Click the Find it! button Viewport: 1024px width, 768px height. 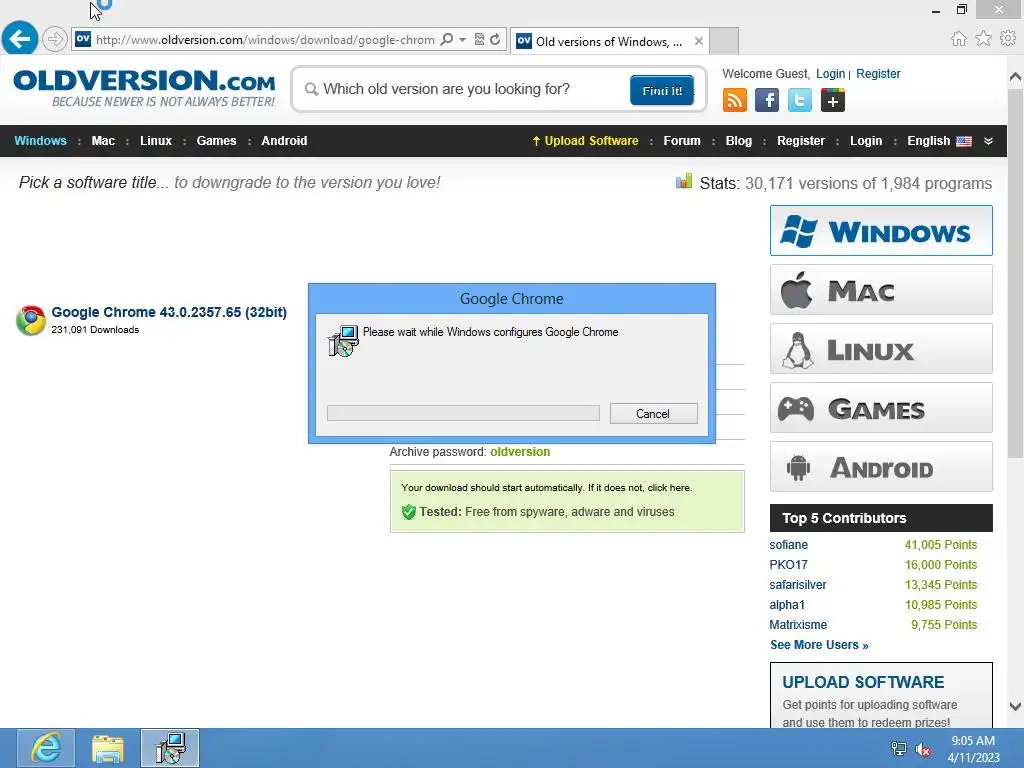pyautogui.click(x=662, y=90)
